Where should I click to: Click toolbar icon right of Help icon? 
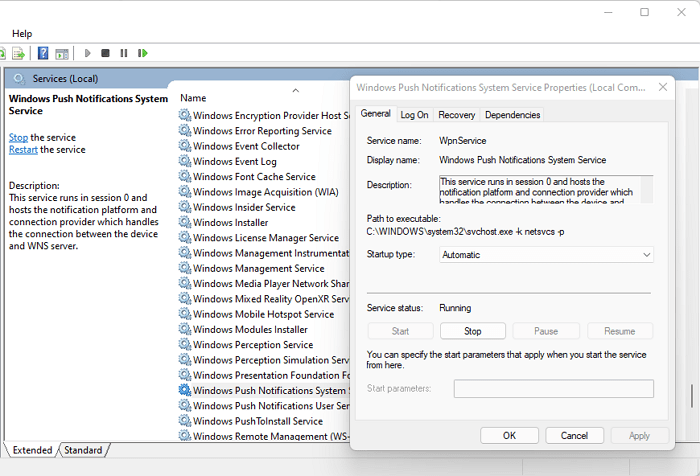62,53
